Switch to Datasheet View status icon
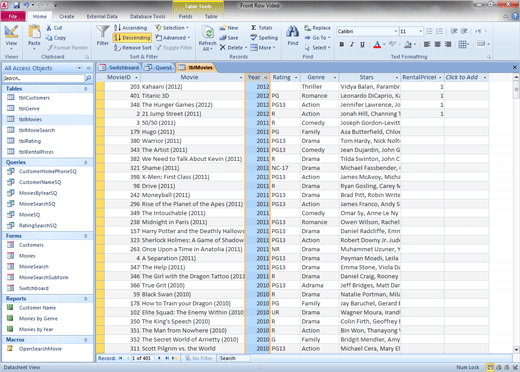 pyautogui.click(x=490, y=367)
